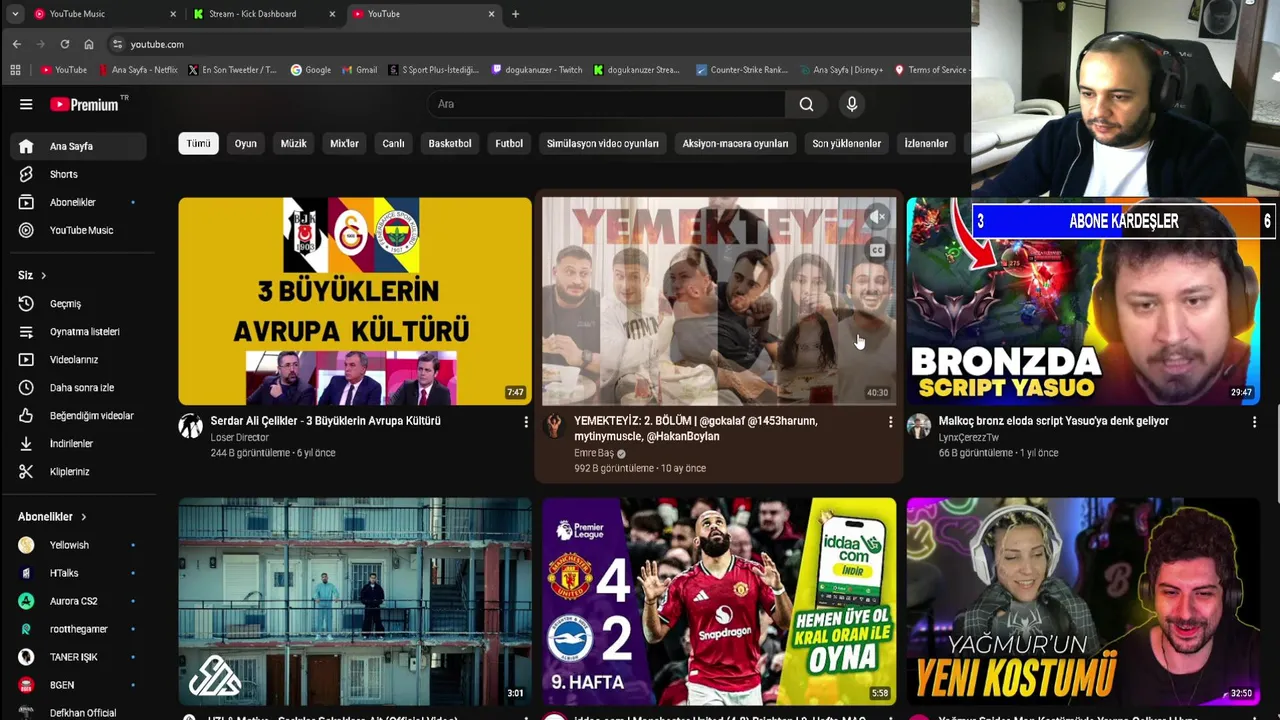Open TANER IŞIK channel subscription

(78, 657)
